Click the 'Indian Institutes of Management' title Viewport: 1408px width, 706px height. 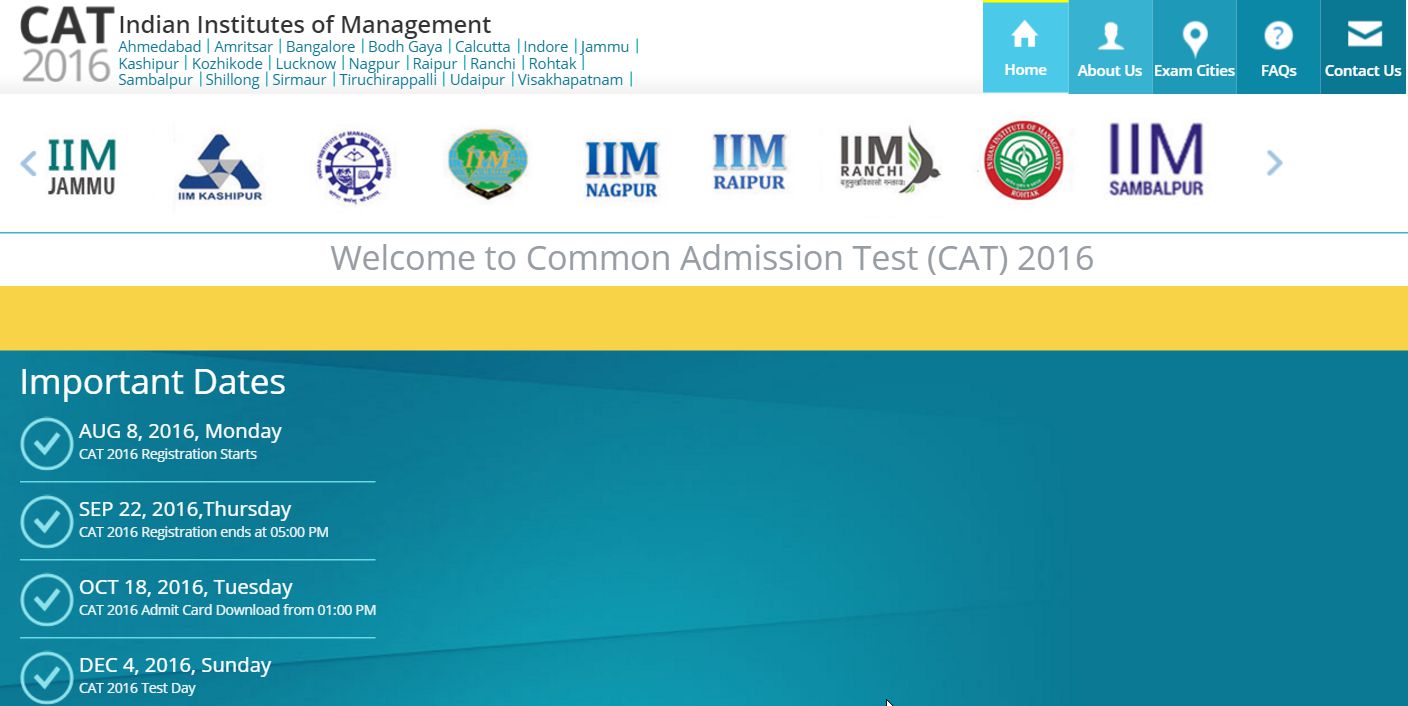pos(305,25)
